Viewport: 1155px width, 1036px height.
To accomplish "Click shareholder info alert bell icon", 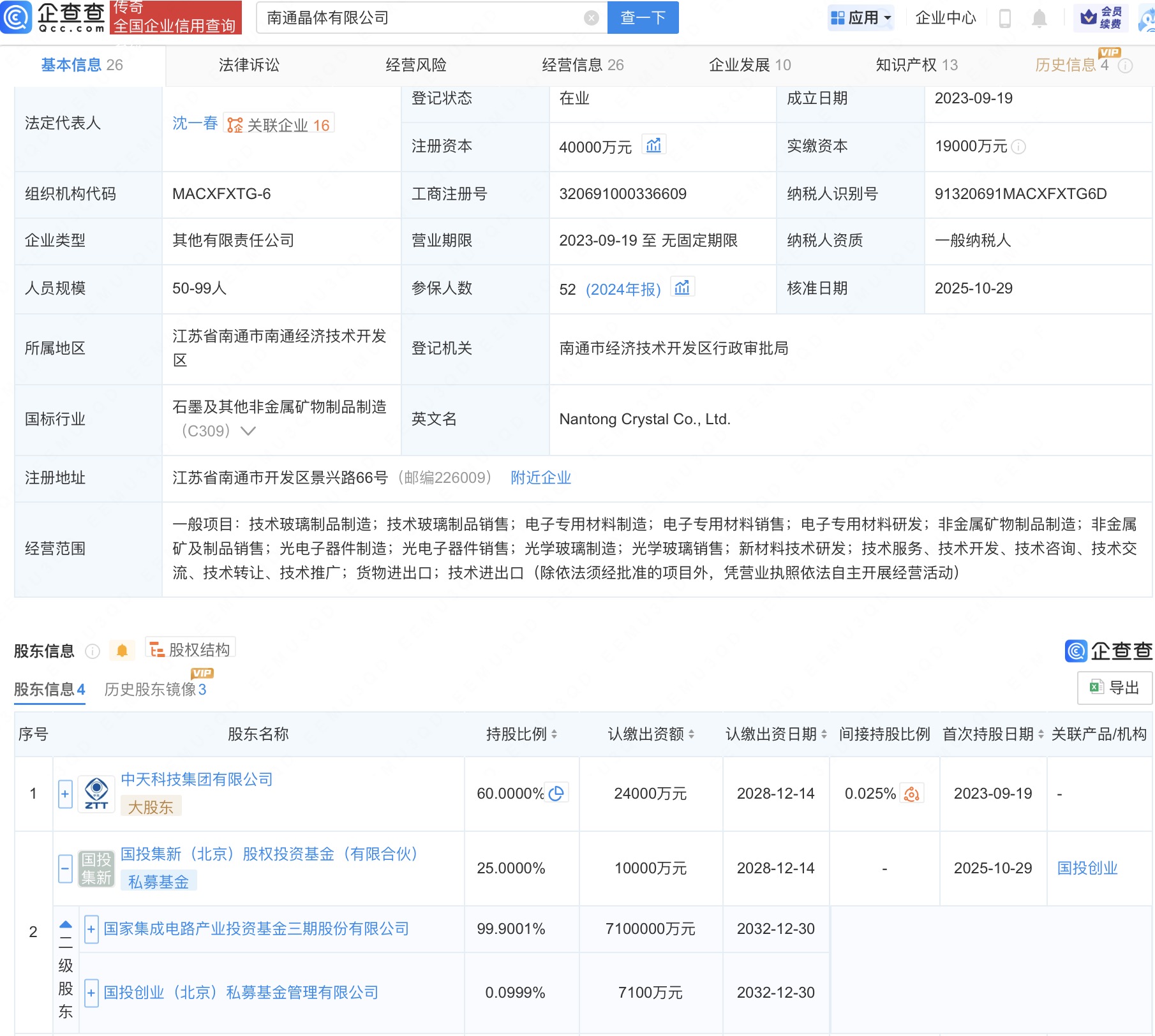I will [122, 650].
